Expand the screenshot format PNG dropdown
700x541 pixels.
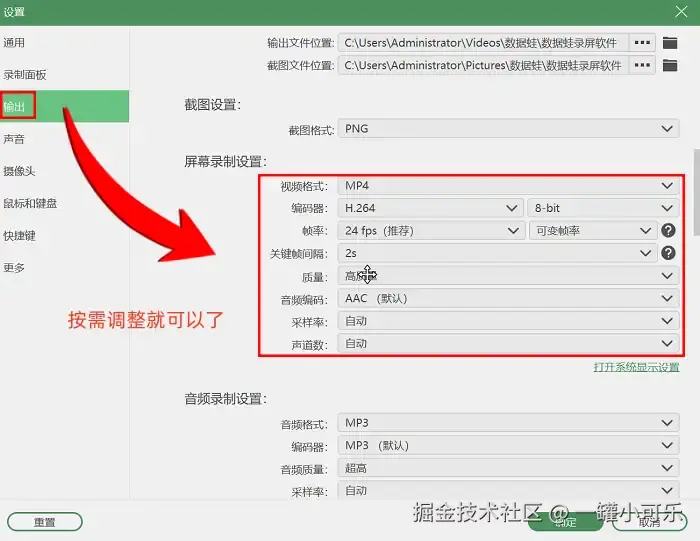coord(508,129)
